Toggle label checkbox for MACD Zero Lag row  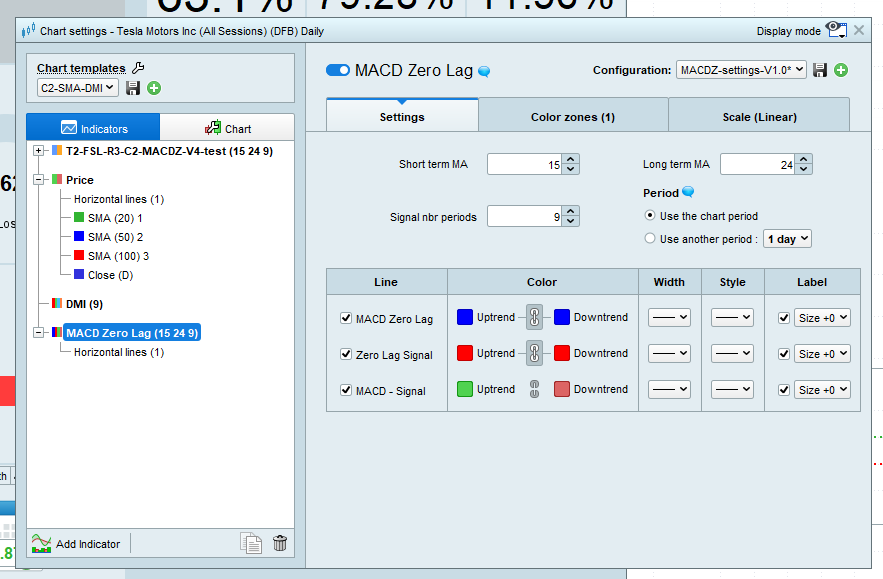click(x=784, y=318)
